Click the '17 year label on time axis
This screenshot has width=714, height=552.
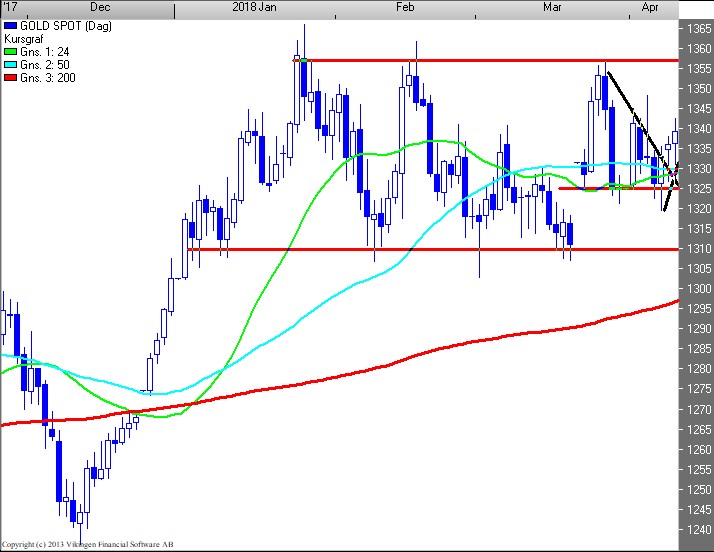(x=8, y=7)
